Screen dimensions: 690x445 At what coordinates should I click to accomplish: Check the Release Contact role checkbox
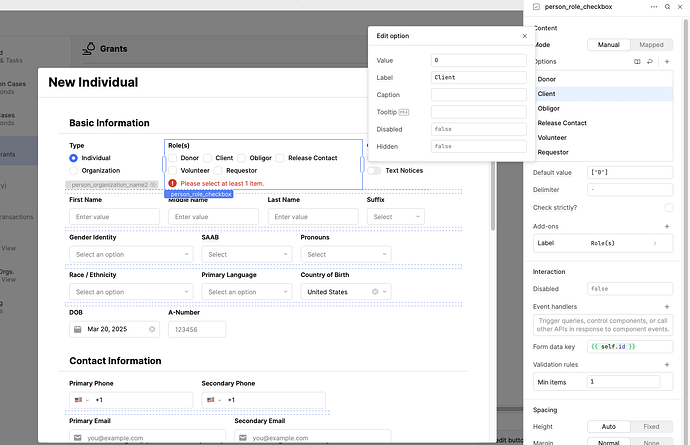pos(280,158)
